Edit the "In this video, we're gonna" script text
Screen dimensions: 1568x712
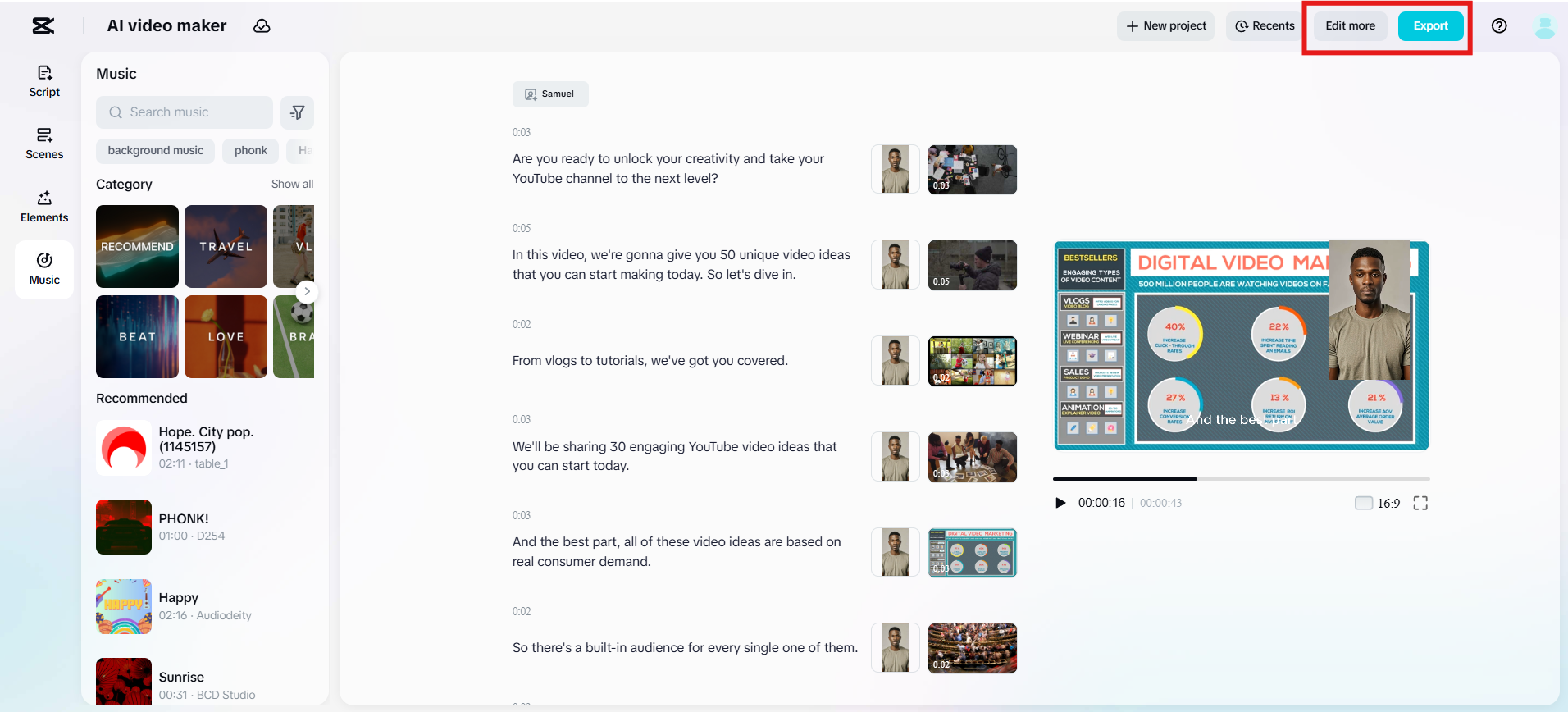(x=681, y=265)
